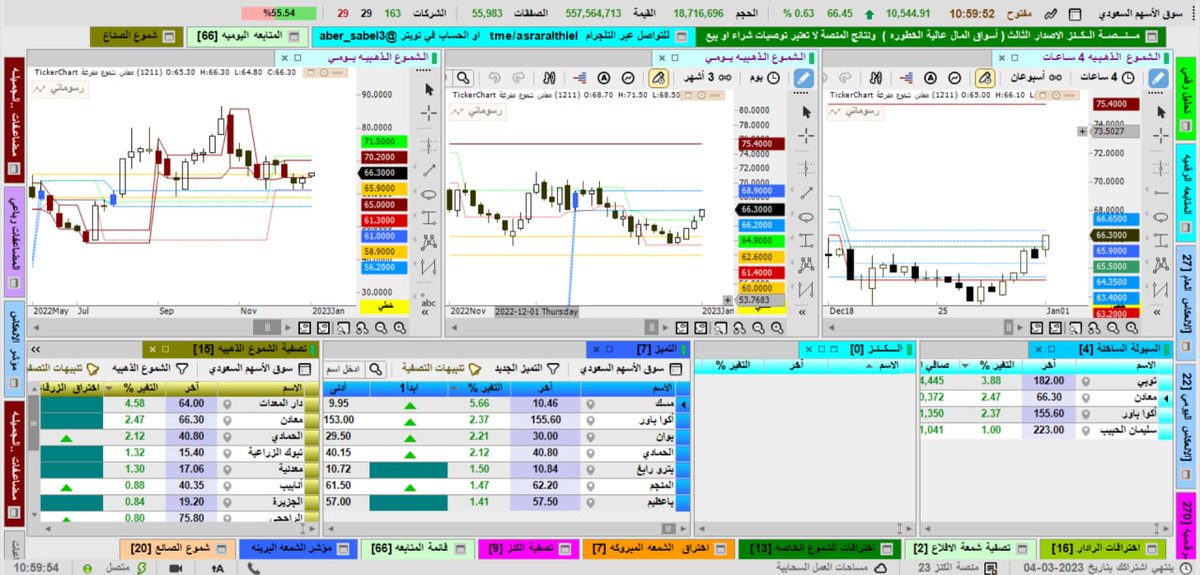Toggle the highlighted drawing mode icon in middle chart
1200x575 pixels.
660,77
